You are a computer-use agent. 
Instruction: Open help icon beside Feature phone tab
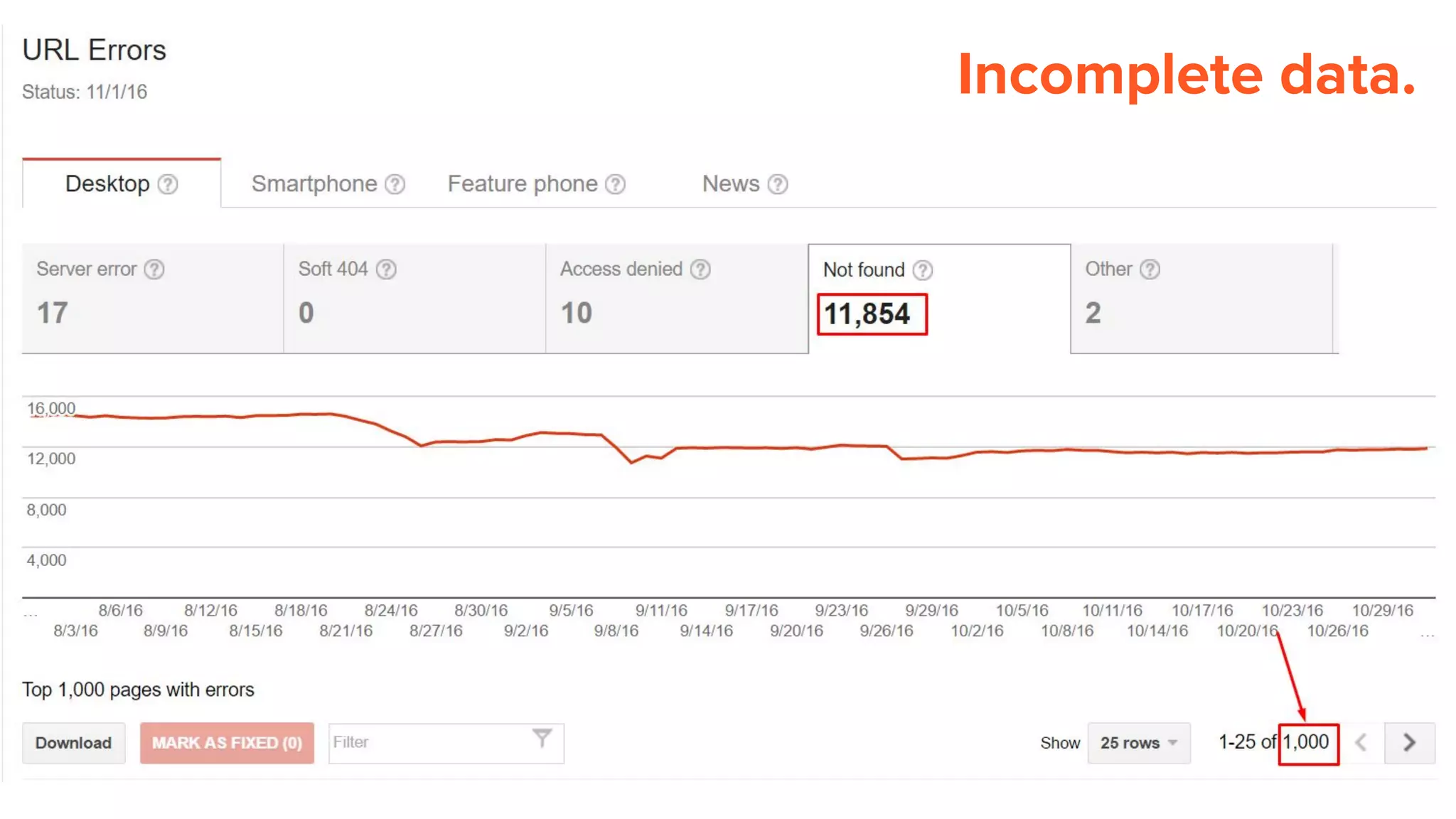(x=616, y=185)
